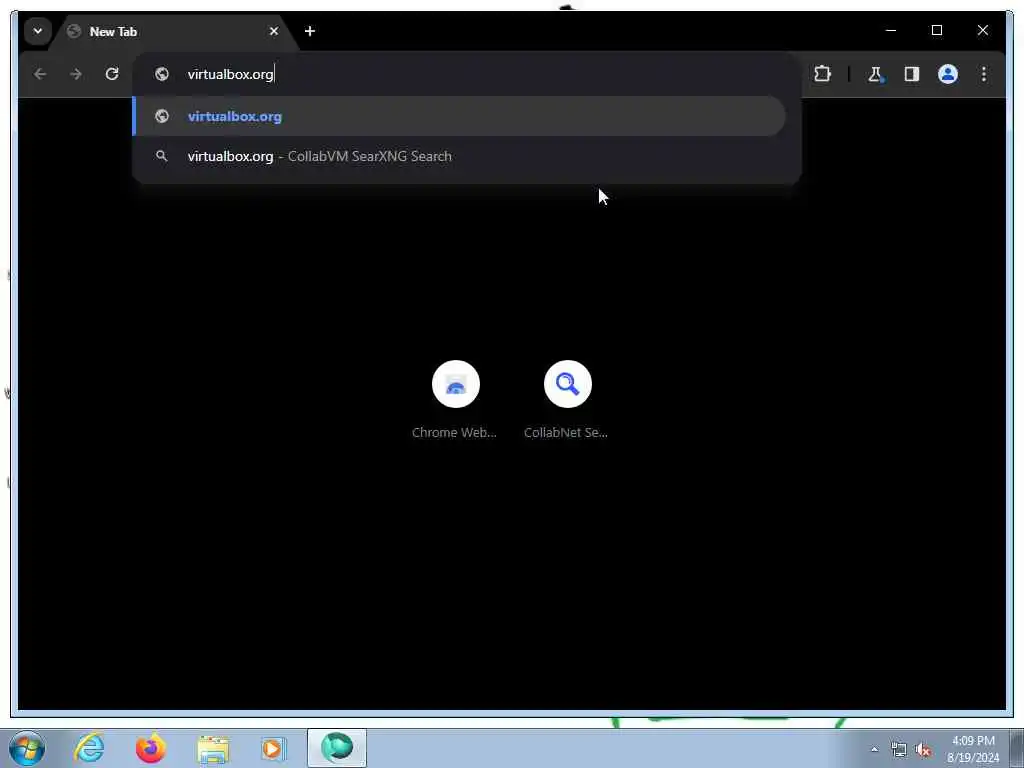Close the browser window
Image resolution: width=1024 pixels, height=768 pixels.
(982, 30)
